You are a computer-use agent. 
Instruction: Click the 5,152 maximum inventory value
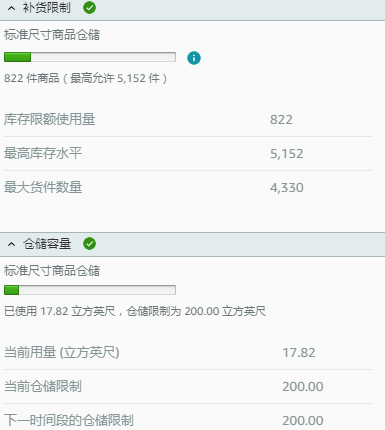pos(287,154)
